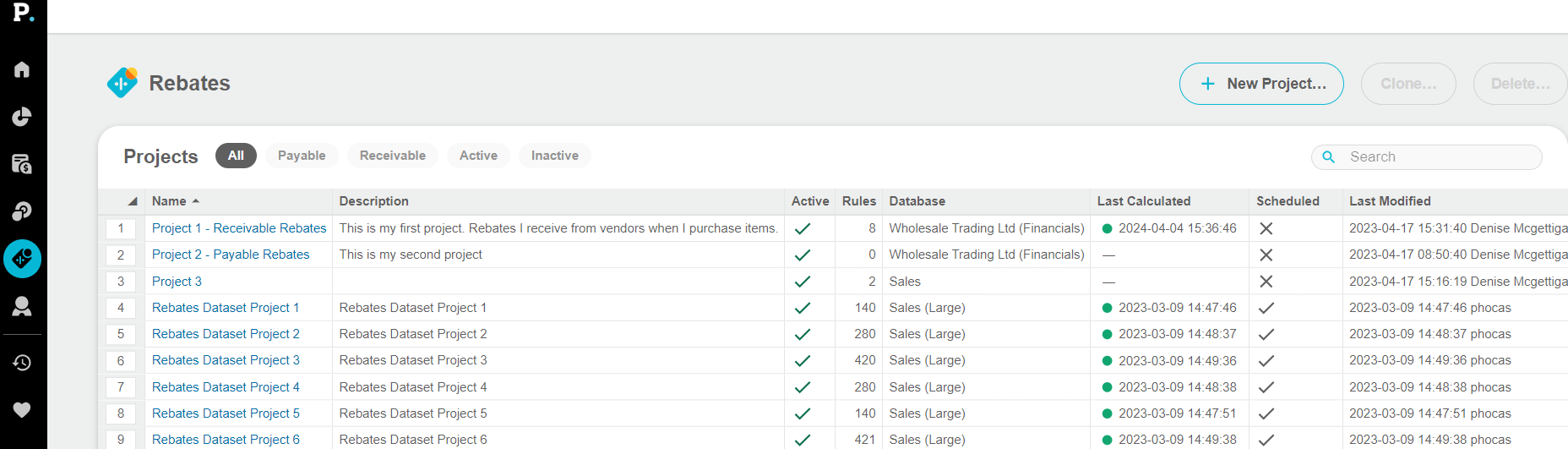Image resolution: width=1568 pixels, height=449 pixels.
Task: Filter projects by the Inactive tab
Action: pyautogui.click(x=554, y=156)
